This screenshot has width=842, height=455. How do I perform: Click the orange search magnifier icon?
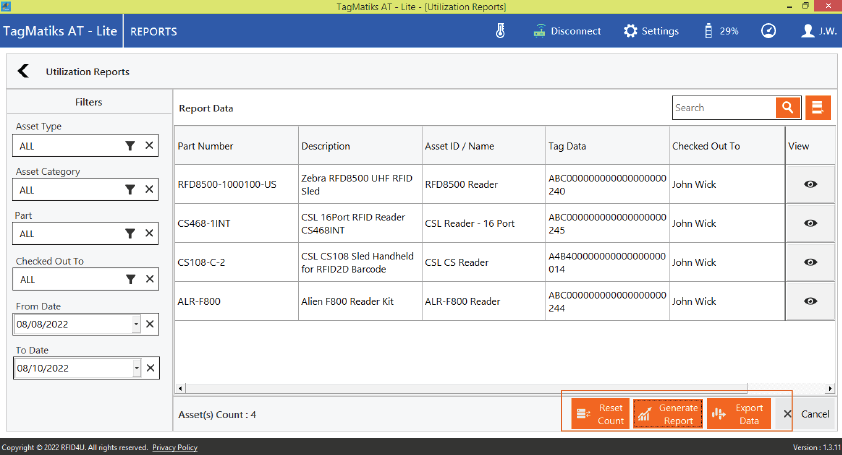(x=789, y=108)
